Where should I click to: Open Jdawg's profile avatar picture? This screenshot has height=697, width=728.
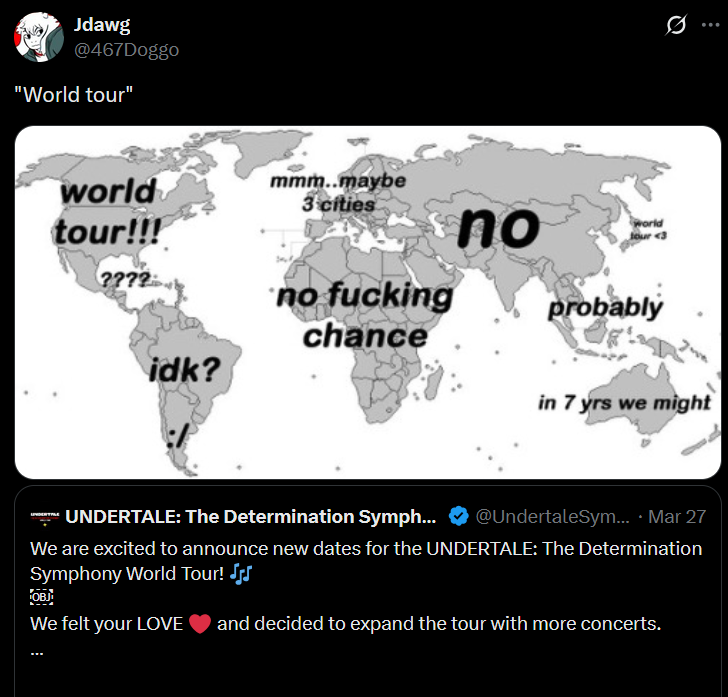(40, 37)
